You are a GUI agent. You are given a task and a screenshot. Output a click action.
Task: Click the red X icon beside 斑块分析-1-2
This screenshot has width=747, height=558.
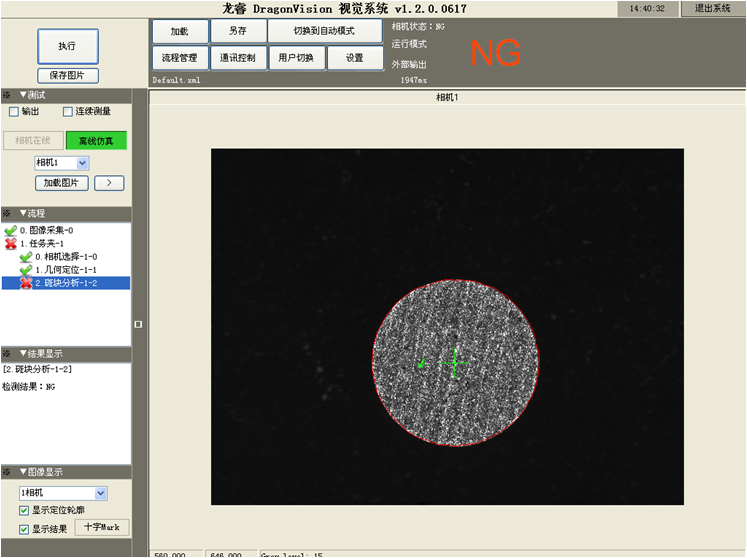pyautogui.click(x=26, y=283)
